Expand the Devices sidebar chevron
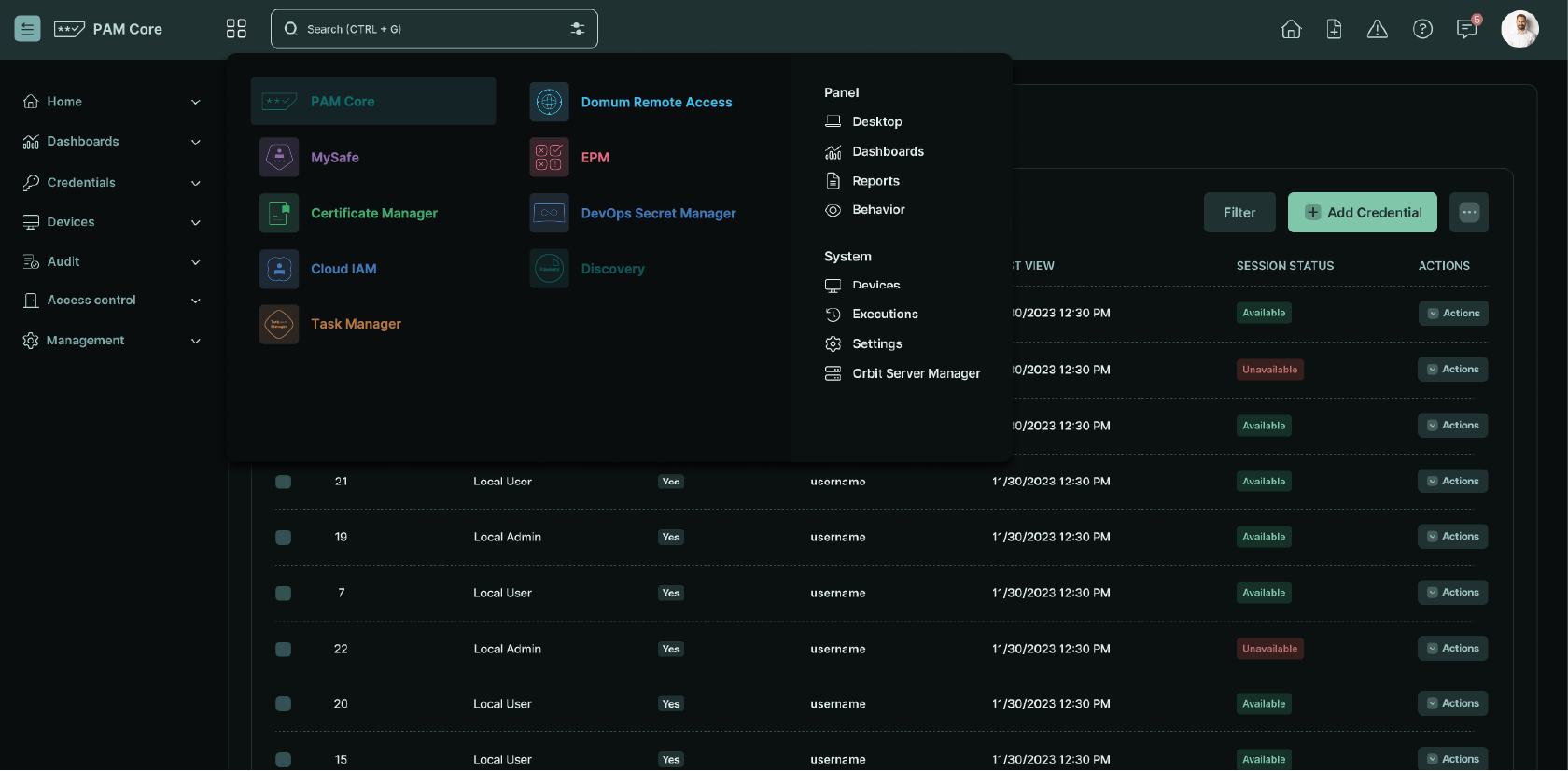The height and width of the screenshot is (771, 1568). click(x=196, y=222)
